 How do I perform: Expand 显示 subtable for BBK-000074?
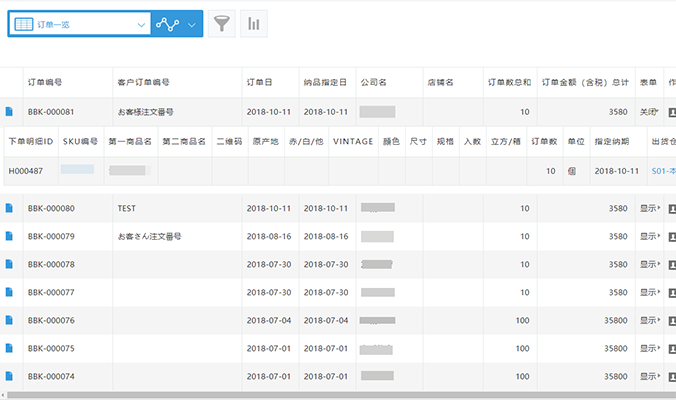point(650,376)
